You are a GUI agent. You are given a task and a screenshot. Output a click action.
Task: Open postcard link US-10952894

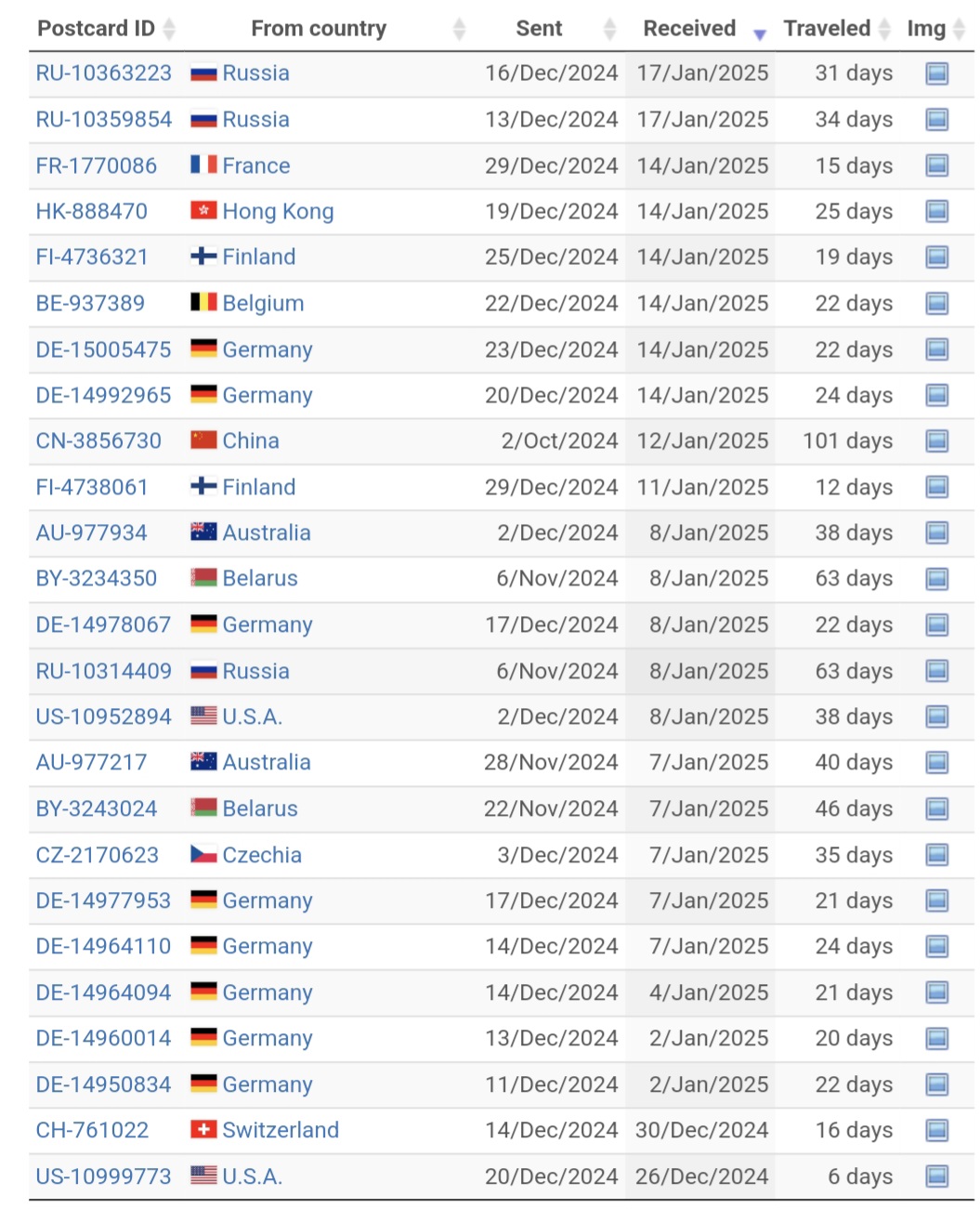point(104,717)
